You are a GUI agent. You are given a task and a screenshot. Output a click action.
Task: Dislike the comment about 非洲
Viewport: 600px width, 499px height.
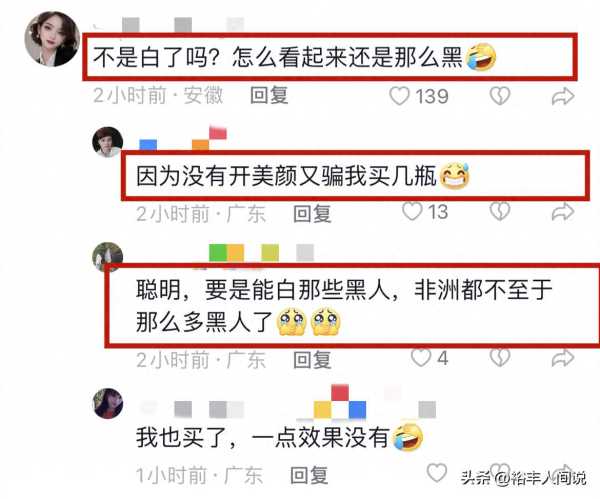coord(500,358)
